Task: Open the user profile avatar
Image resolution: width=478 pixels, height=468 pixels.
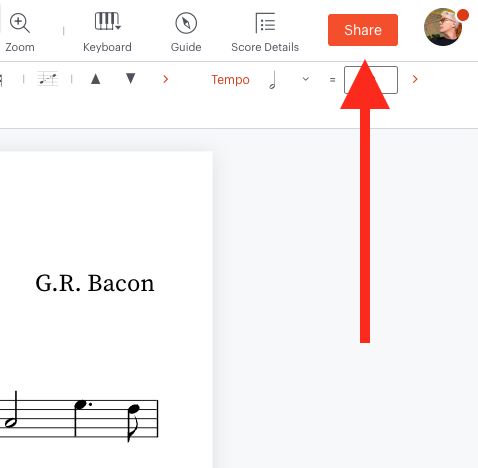Action: (x=443, y=27)
